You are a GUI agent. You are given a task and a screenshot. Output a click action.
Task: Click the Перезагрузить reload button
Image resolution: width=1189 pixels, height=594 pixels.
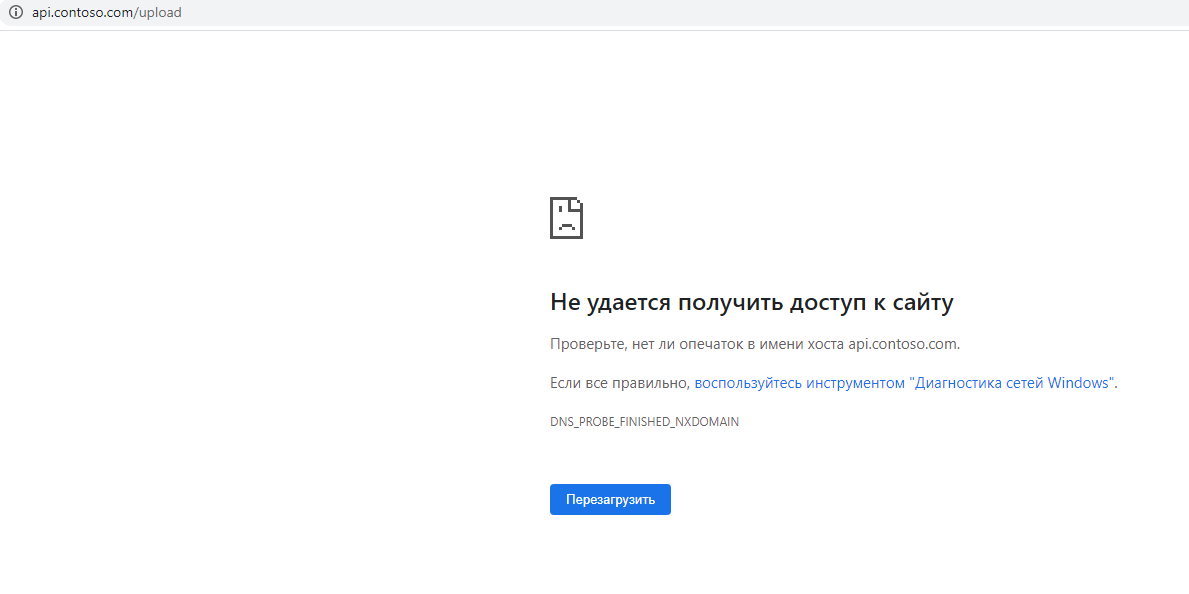610,500
